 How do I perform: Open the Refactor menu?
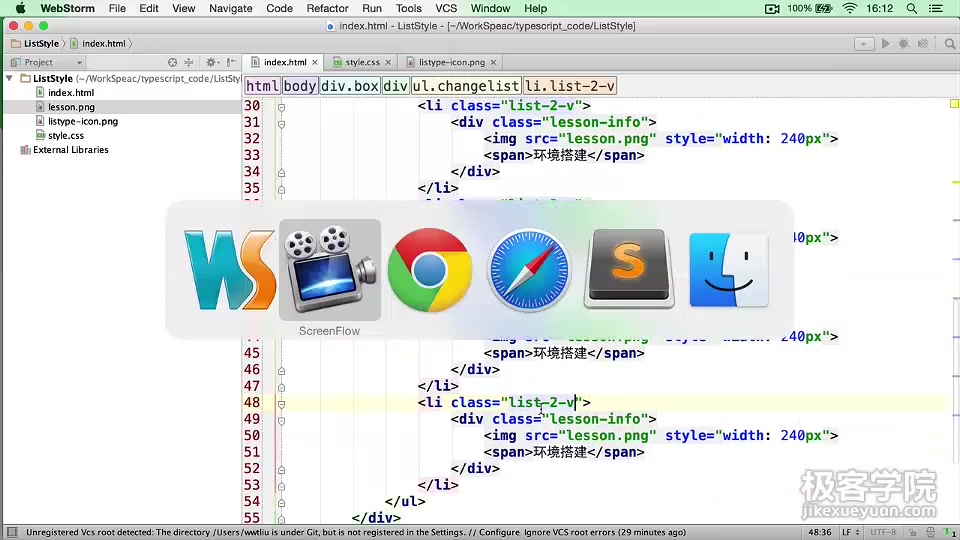328,9
